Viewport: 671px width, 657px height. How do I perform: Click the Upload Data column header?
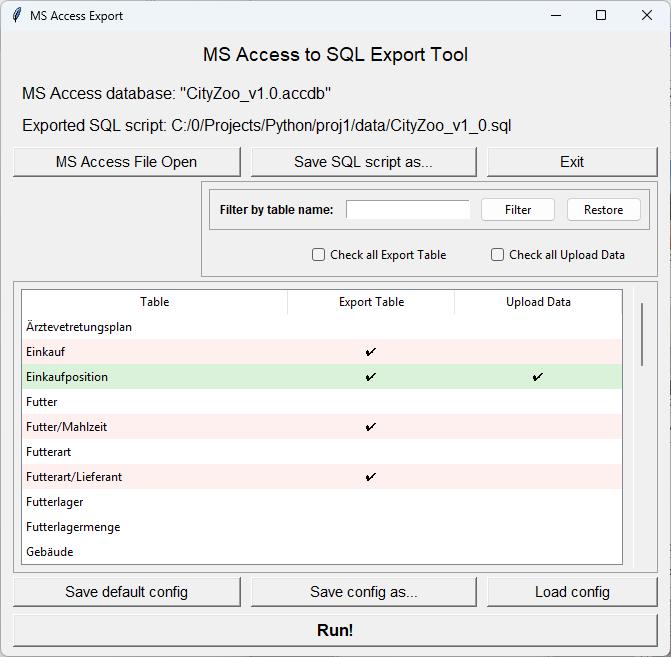coord(538,302)
